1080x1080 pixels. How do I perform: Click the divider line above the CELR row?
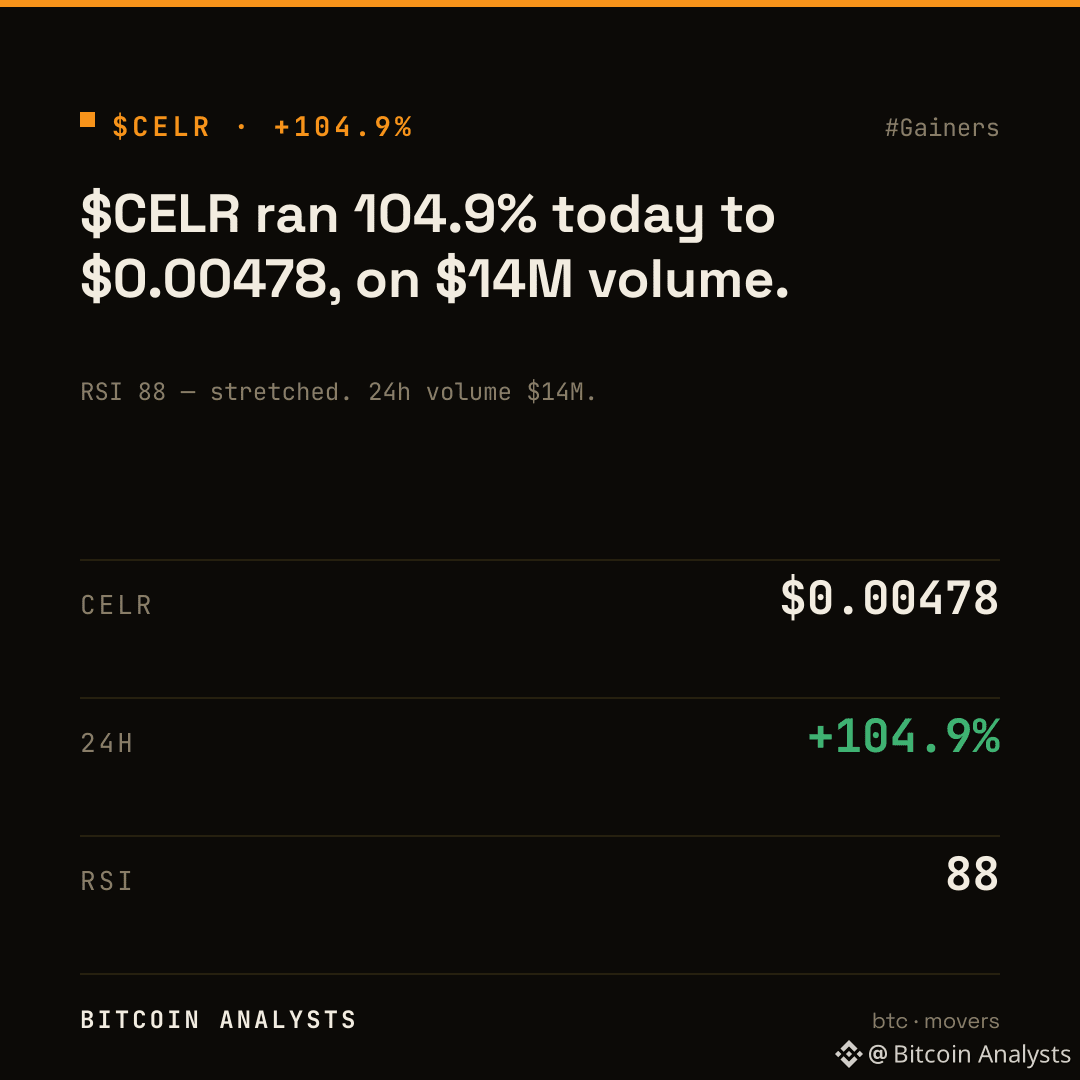click(540, 560)
